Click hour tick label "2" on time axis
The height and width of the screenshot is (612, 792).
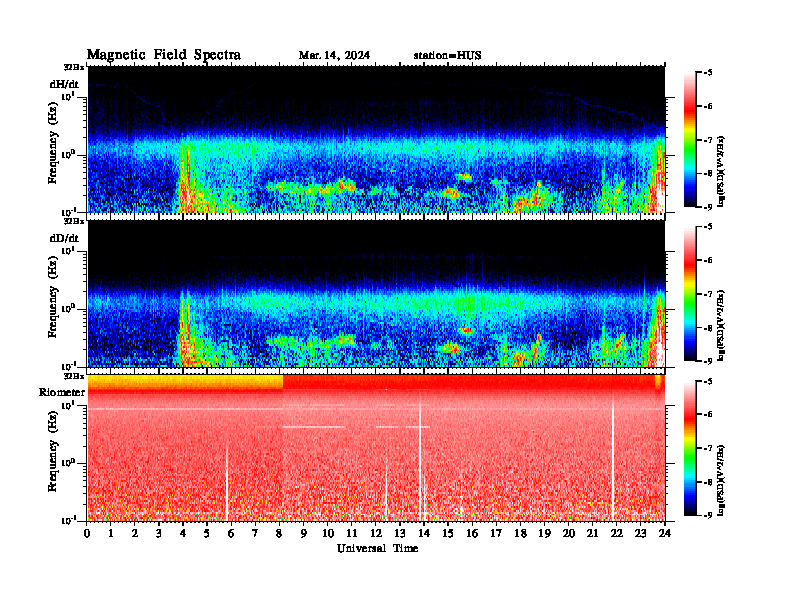pyautogui.click(x=135, y=533)
